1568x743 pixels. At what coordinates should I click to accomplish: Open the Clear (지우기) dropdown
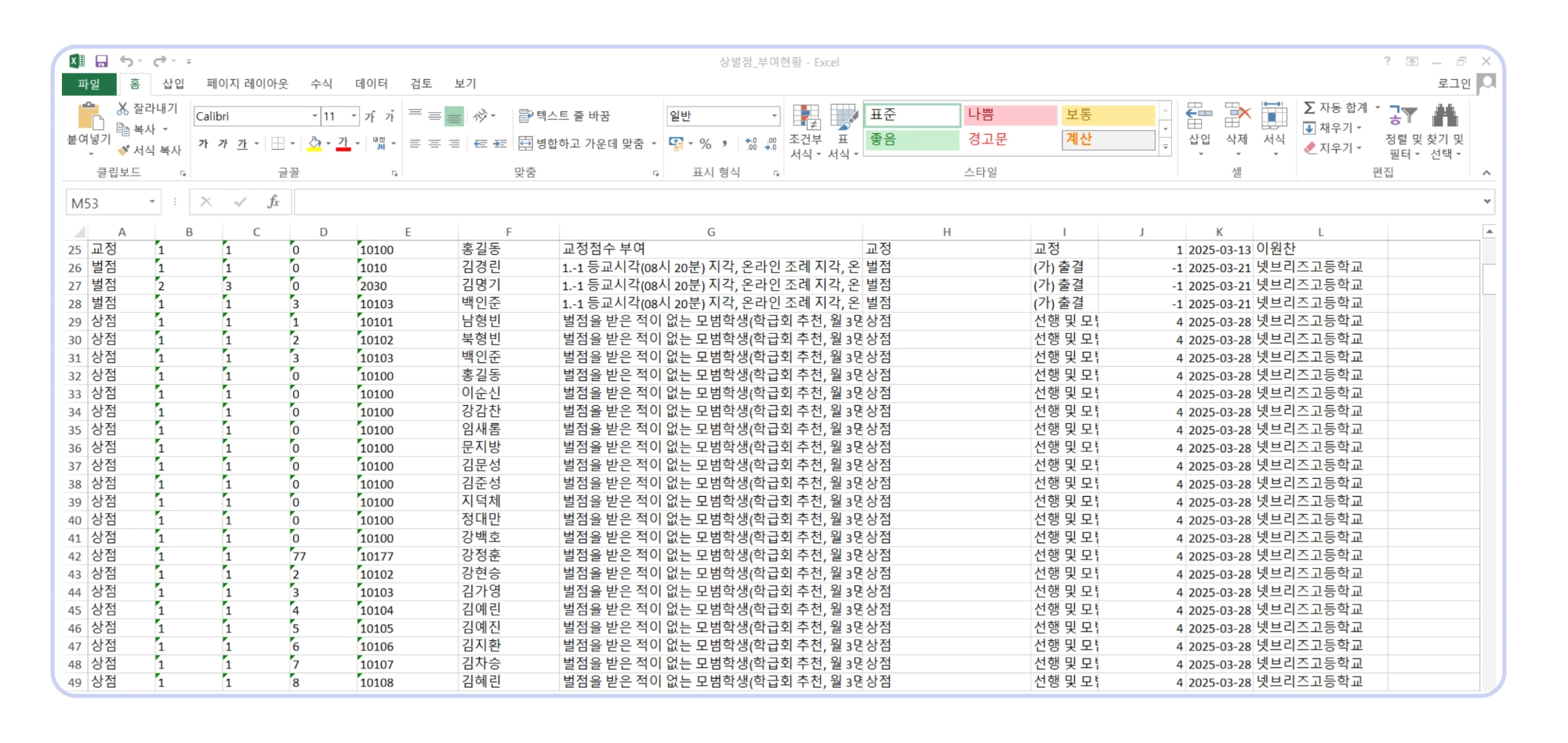[1333, 148]
